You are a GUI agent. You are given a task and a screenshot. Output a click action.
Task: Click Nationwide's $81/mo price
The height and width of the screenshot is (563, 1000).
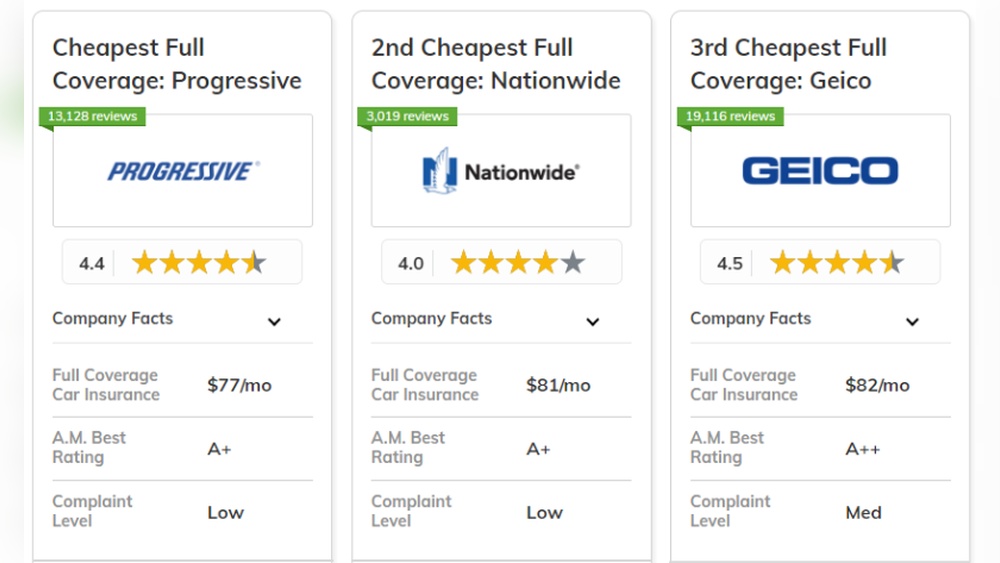(x=558, y=385)
